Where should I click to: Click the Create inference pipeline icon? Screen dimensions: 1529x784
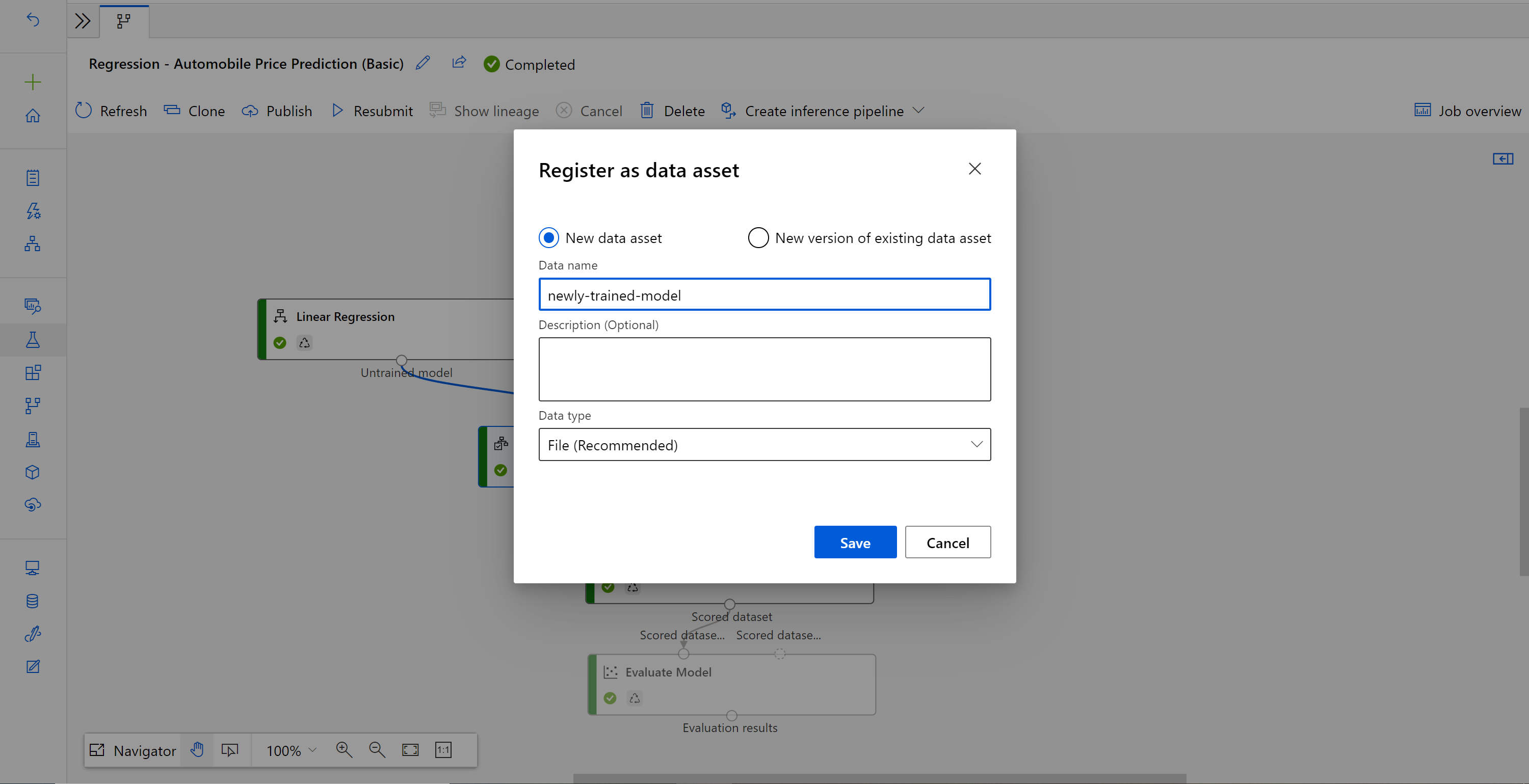click(728, 110)
